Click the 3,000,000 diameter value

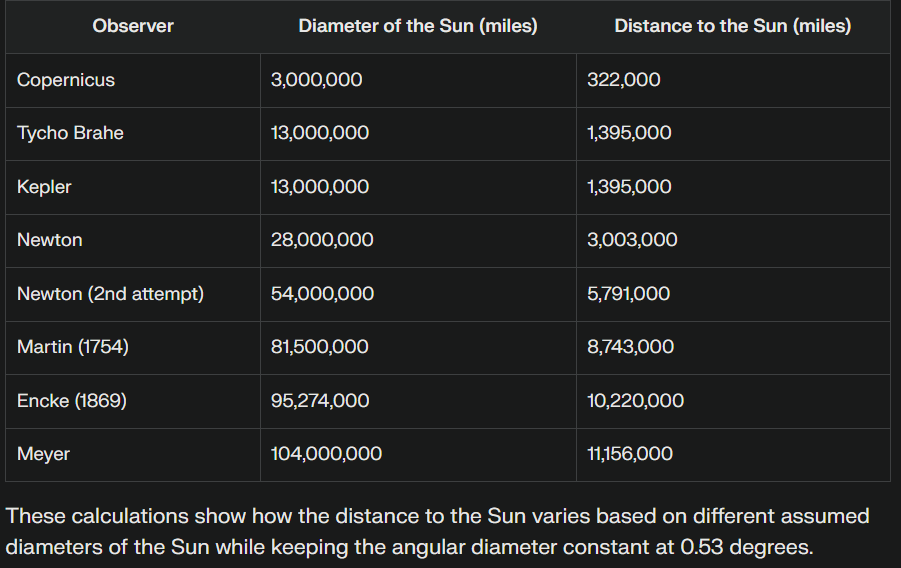[317, 80]
